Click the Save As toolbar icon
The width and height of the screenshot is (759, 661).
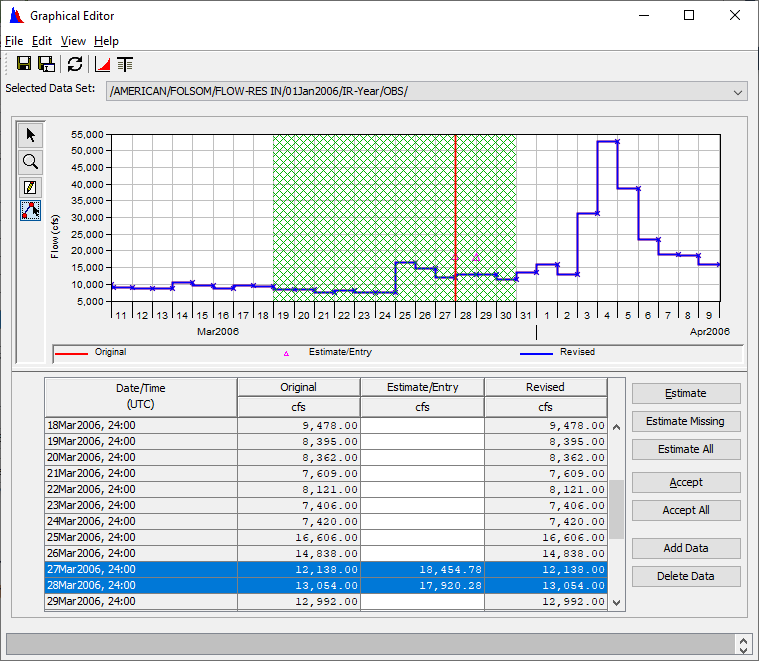(46, 64)
